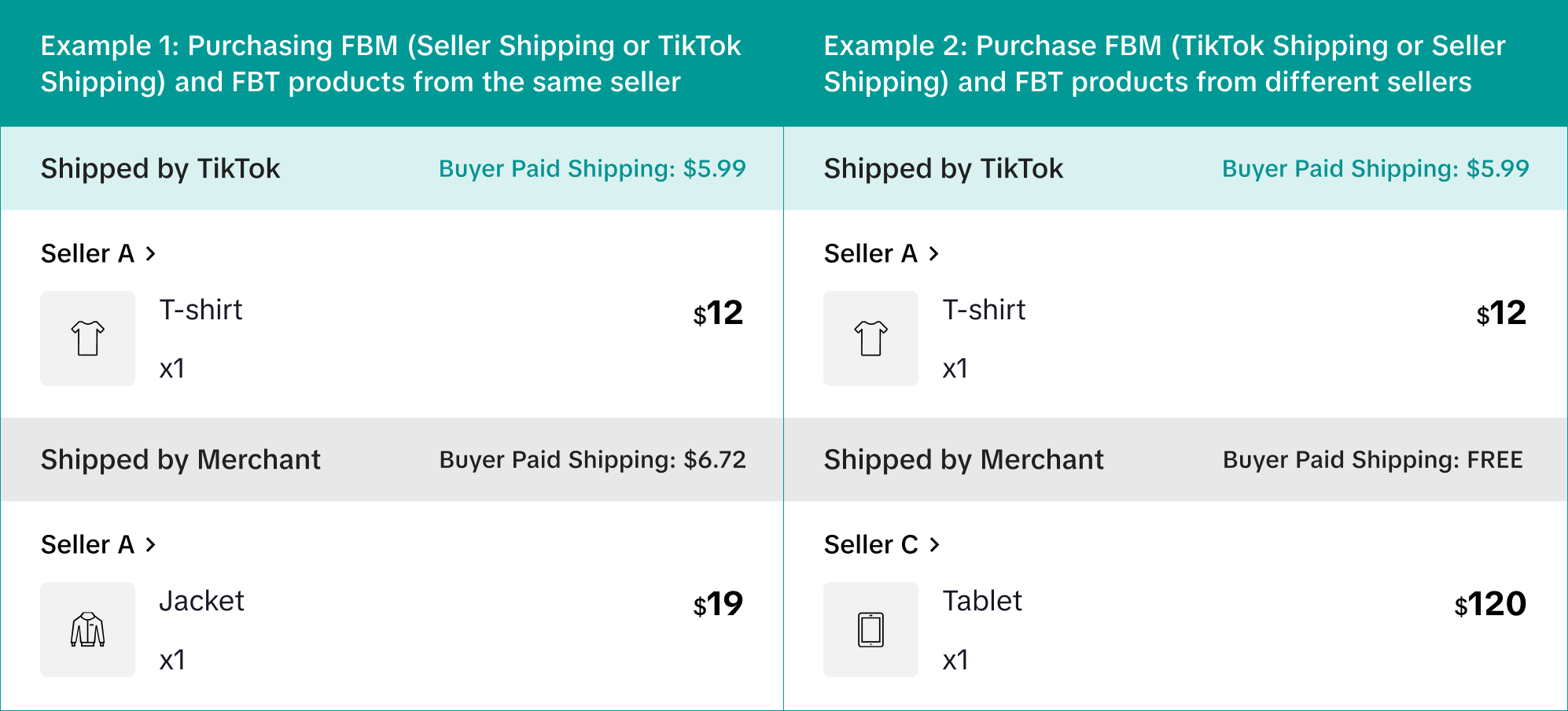Click the Jacket product icon
1568x711 pixels.
tap(87, 629)
